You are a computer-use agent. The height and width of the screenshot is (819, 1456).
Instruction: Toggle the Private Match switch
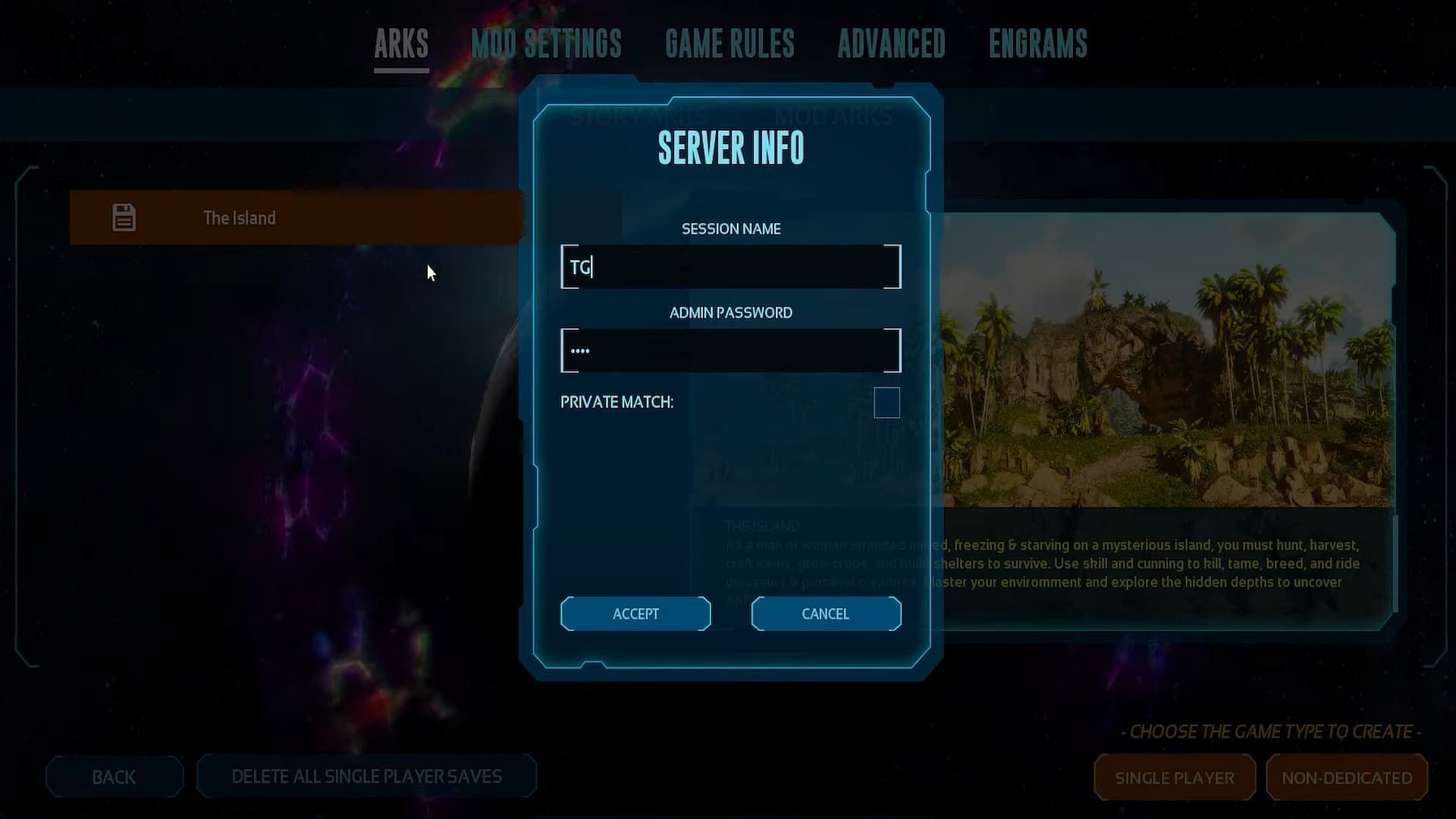point(885,401)
